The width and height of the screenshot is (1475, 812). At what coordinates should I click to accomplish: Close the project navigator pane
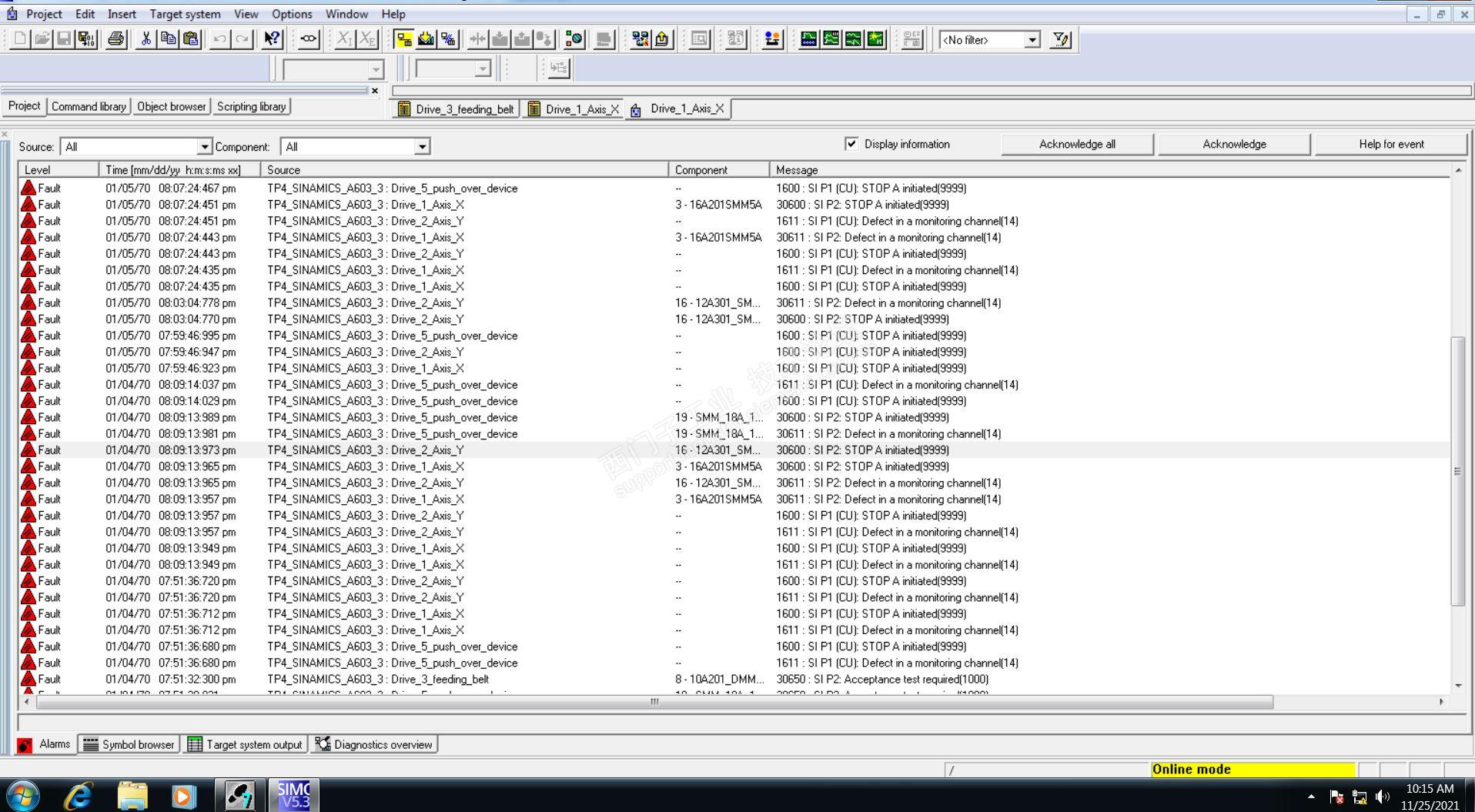tap(375, 91)
